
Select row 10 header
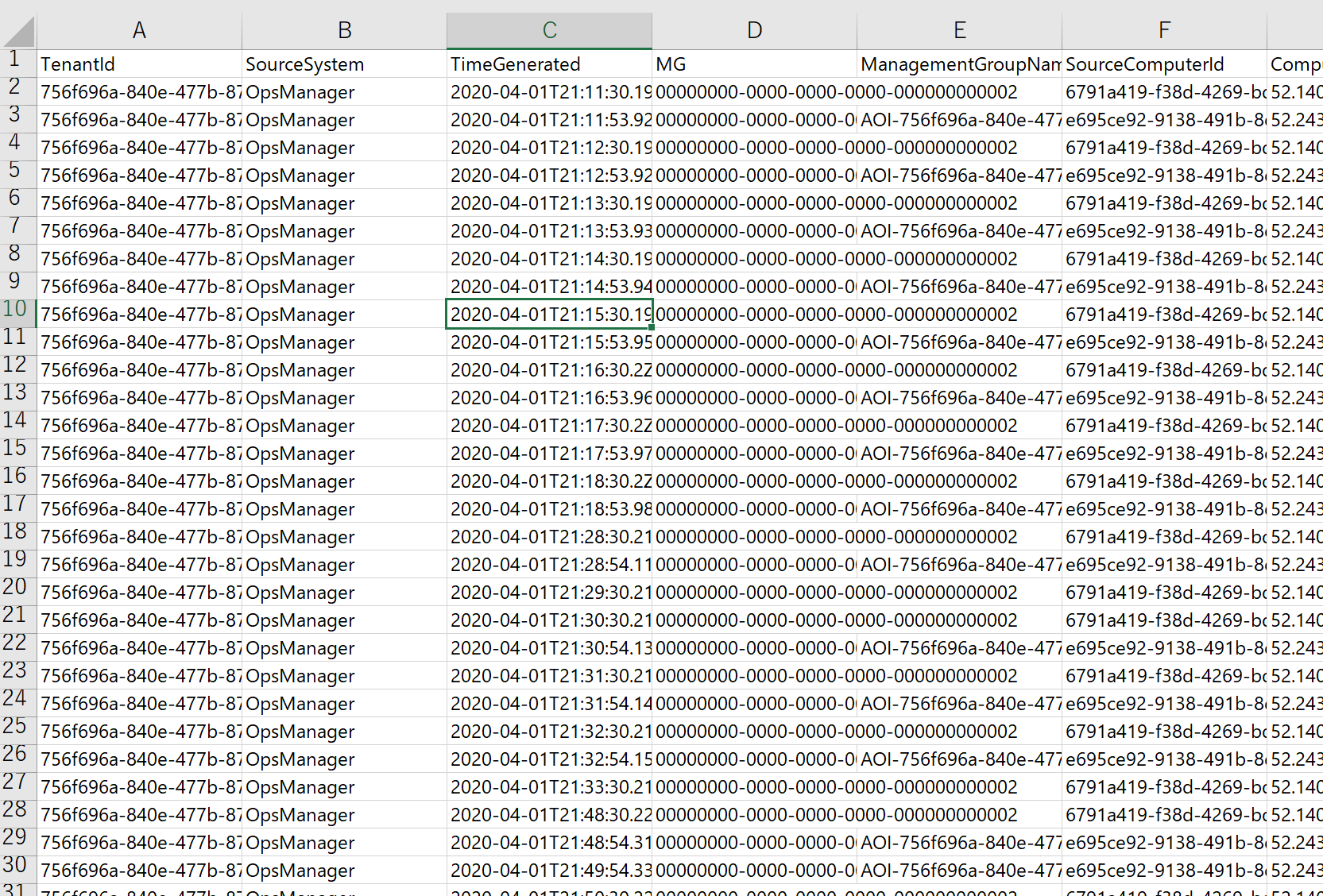(x=17, y=314)
